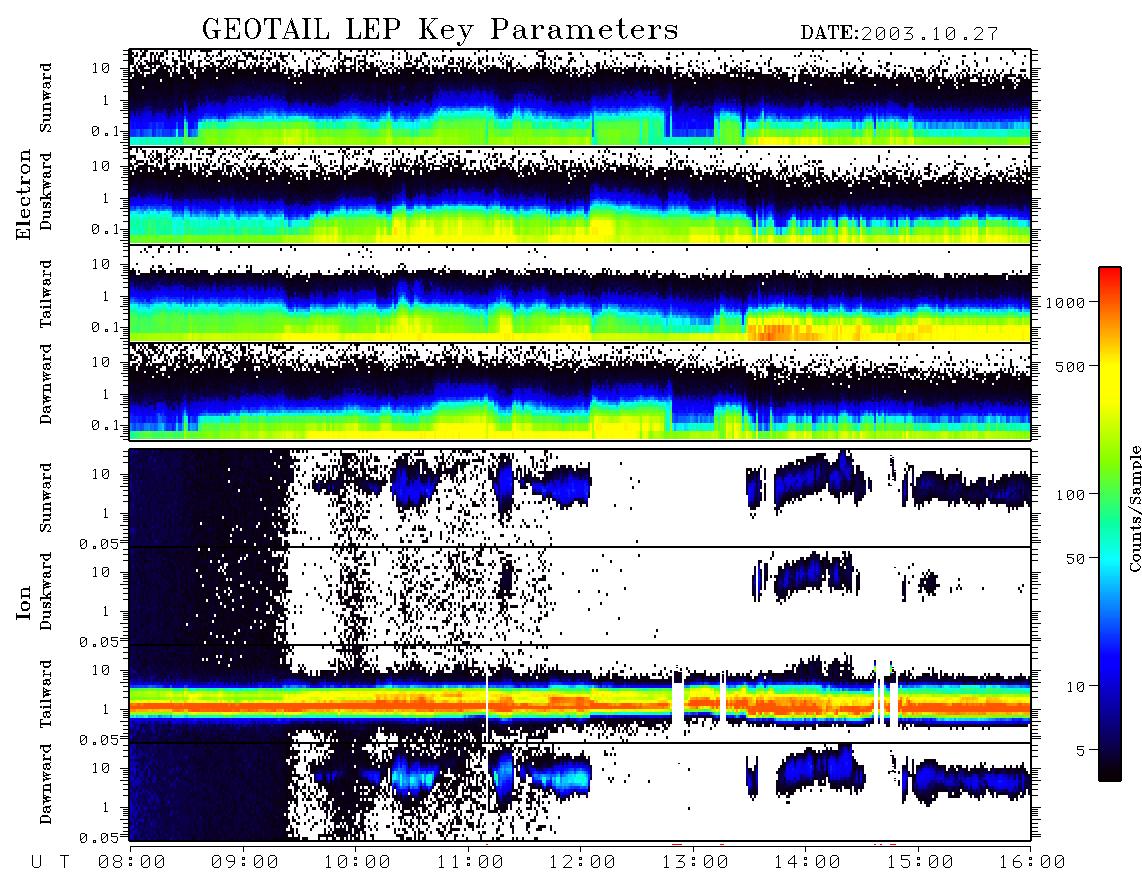Click the '13:00' time tick label
This screenshot has width=1142, height=880.
pos(695,863)
